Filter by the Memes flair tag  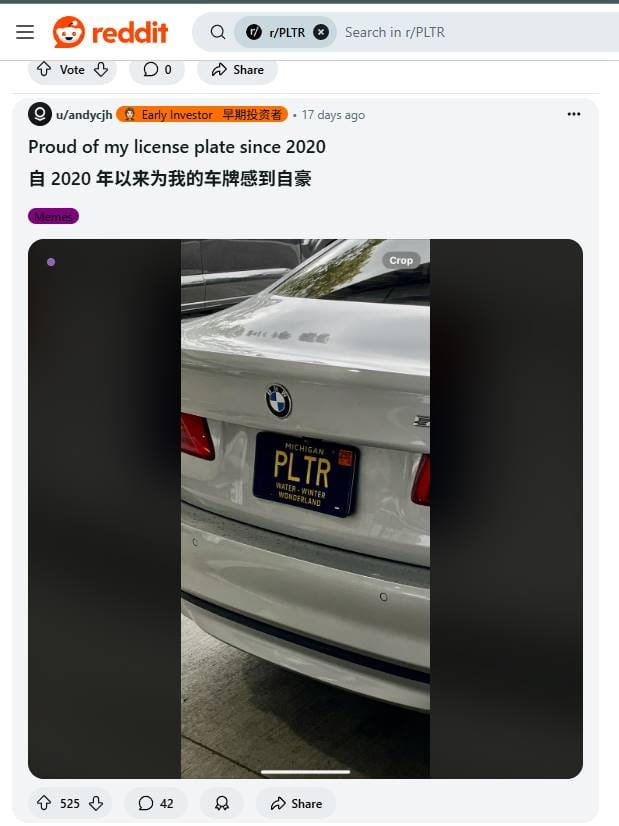pyautogui.click(x=53, y=216)
